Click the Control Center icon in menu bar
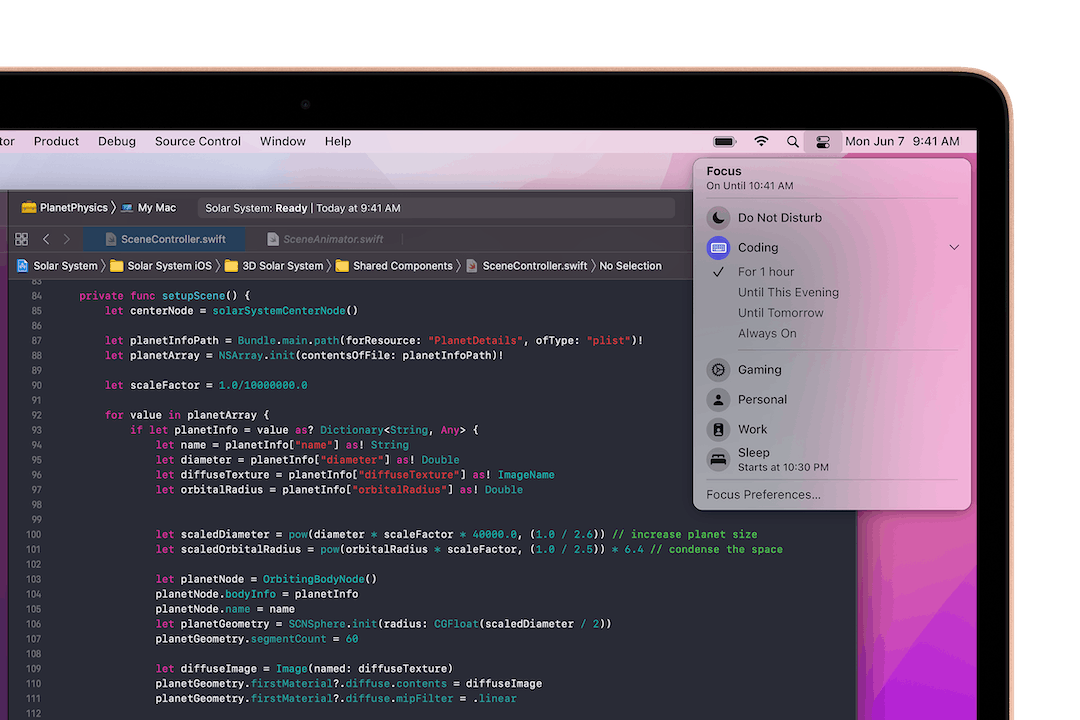 click(823, 142)
